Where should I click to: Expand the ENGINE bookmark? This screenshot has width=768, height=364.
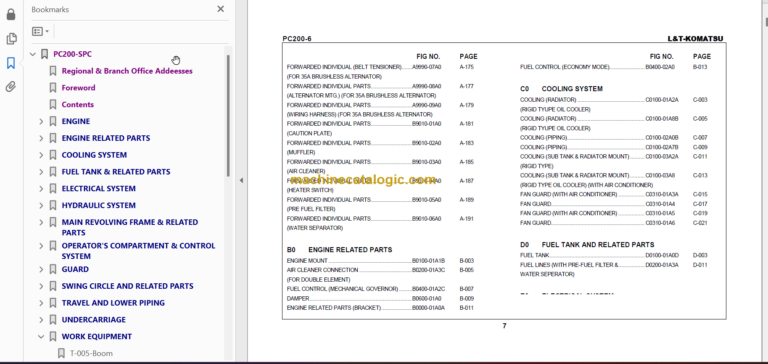click(x=41, y=121)
